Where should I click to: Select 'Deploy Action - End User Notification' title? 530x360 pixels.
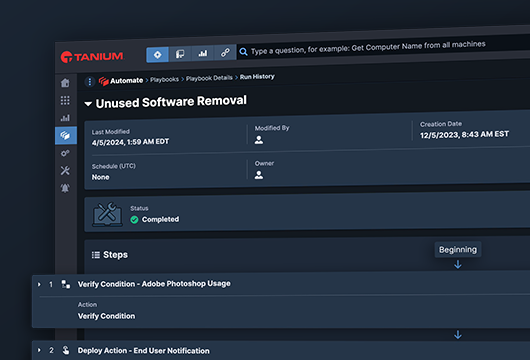click(144, 351)
